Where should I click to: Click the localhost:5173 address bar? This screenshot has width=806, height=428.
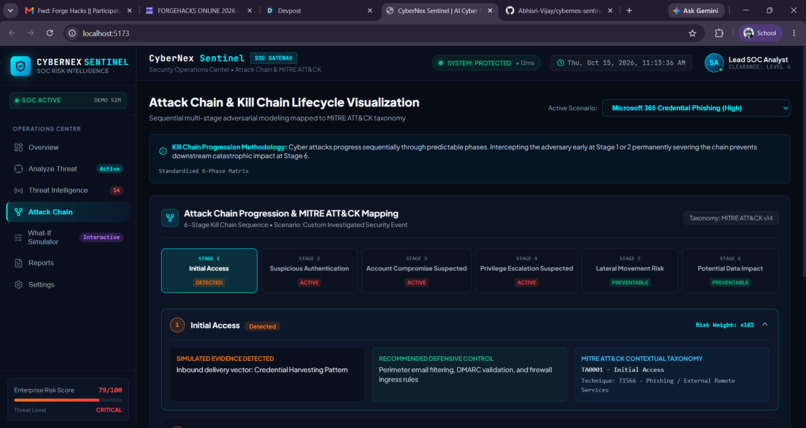tap(384, 33)
